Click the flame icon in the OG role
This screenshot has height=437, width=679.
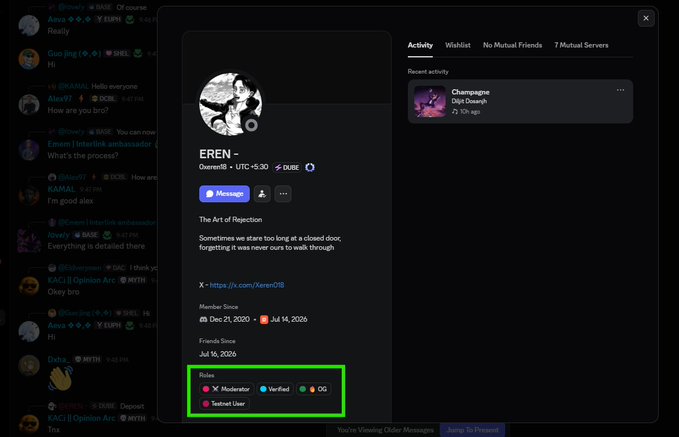[312, 389]
